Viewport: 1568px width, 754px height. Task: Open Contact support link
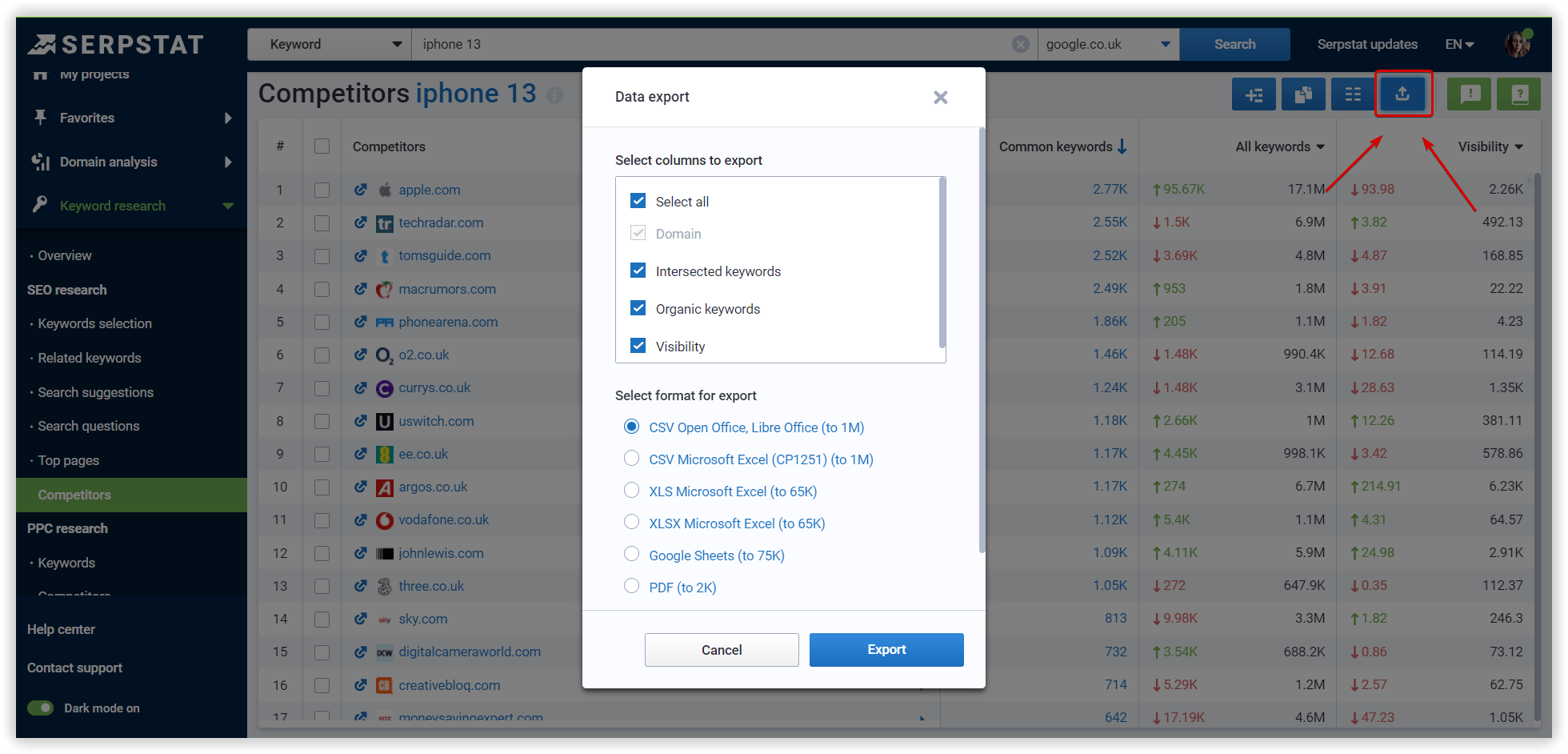pos(74,668)
